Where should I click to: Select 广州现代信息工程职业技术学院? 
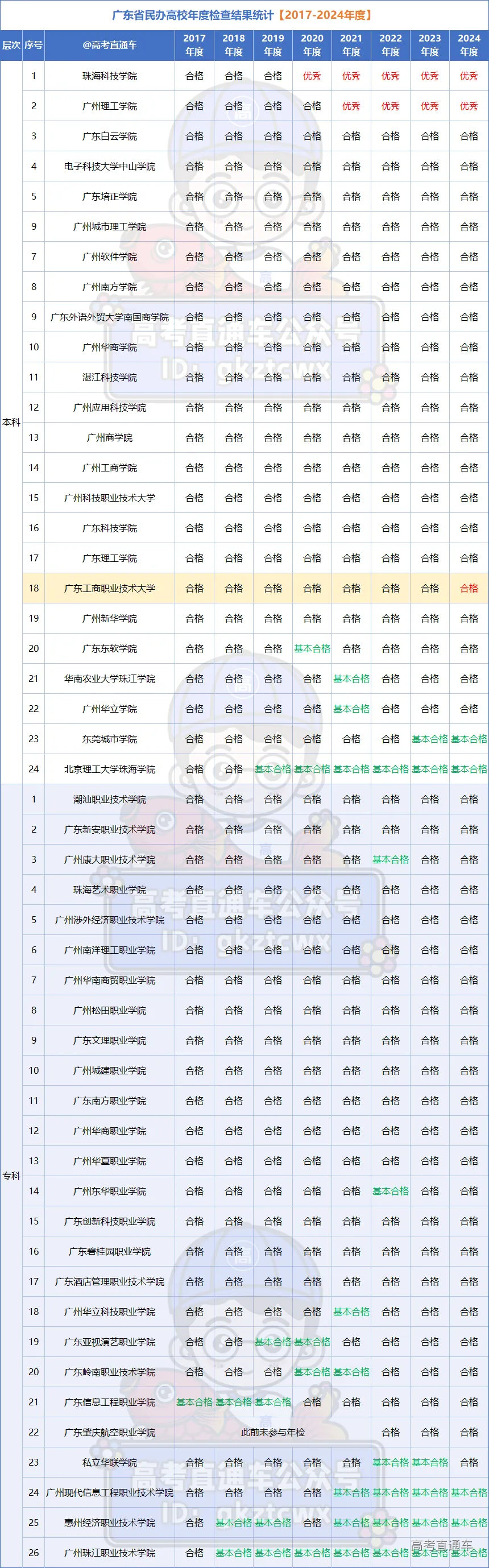pyautogui.click(x=110, y=1492)
